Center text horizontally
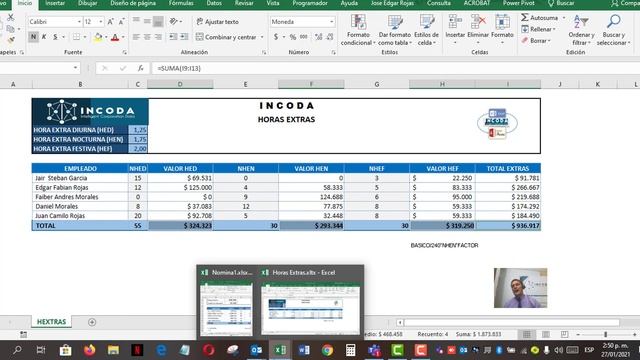 [x=147, y=37]
